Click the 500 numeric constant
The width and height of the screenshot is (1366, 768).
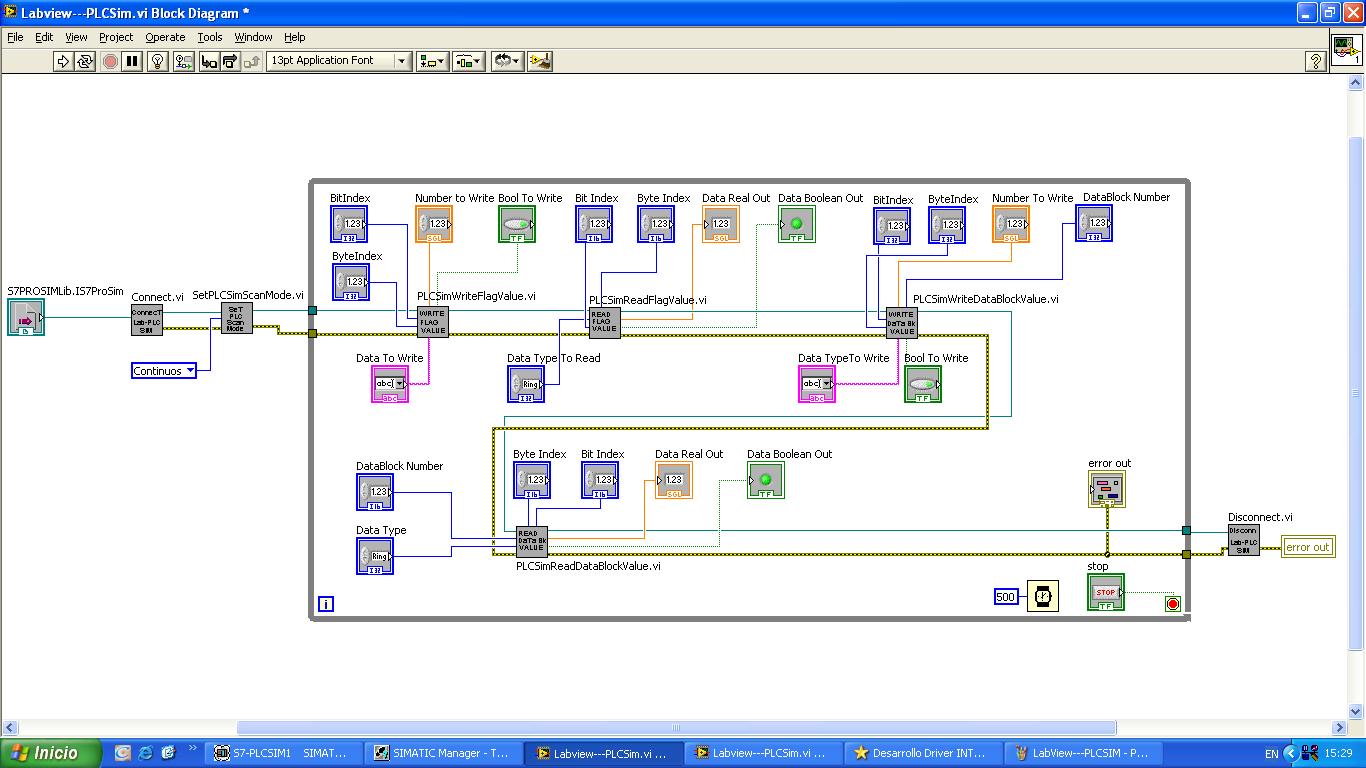(1006, 597)
